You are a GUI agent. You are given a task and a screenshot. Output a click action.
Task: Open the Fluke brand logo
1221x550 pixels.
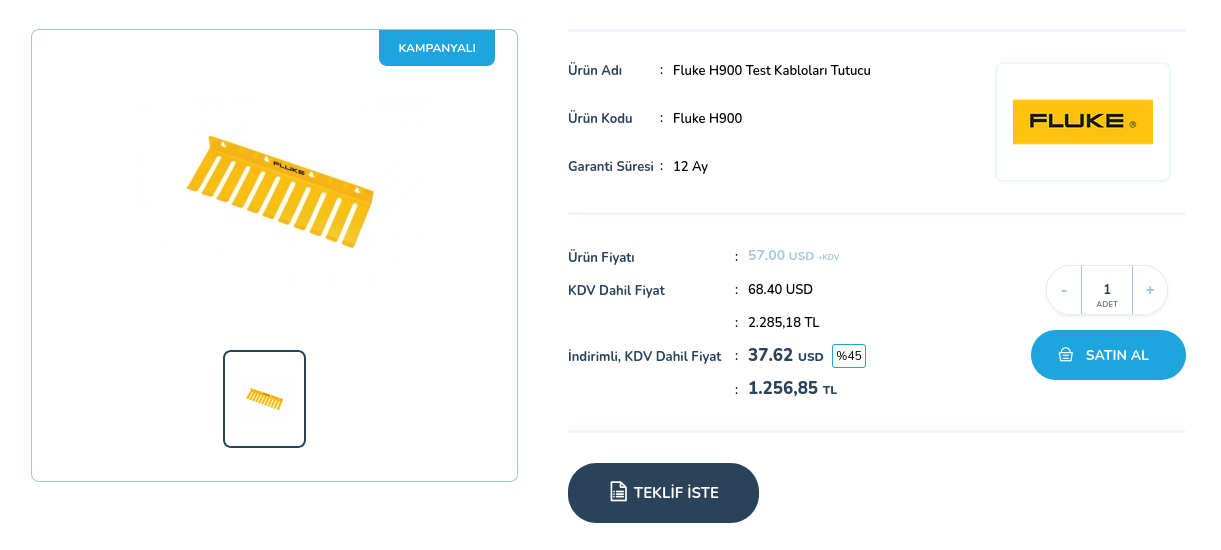tap(1082, 122)
